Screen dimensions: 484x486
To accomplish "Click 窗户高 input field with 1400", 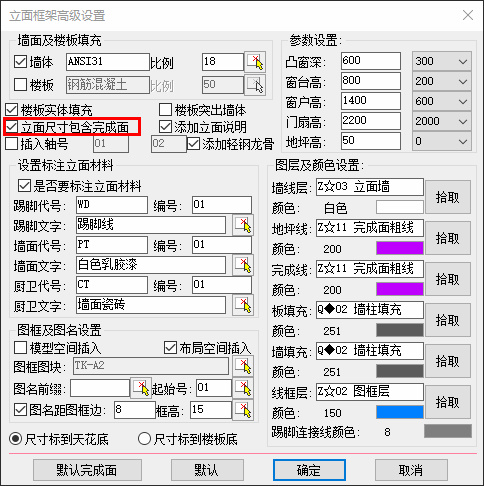I will pyautogui.click(x=371, y=101).
